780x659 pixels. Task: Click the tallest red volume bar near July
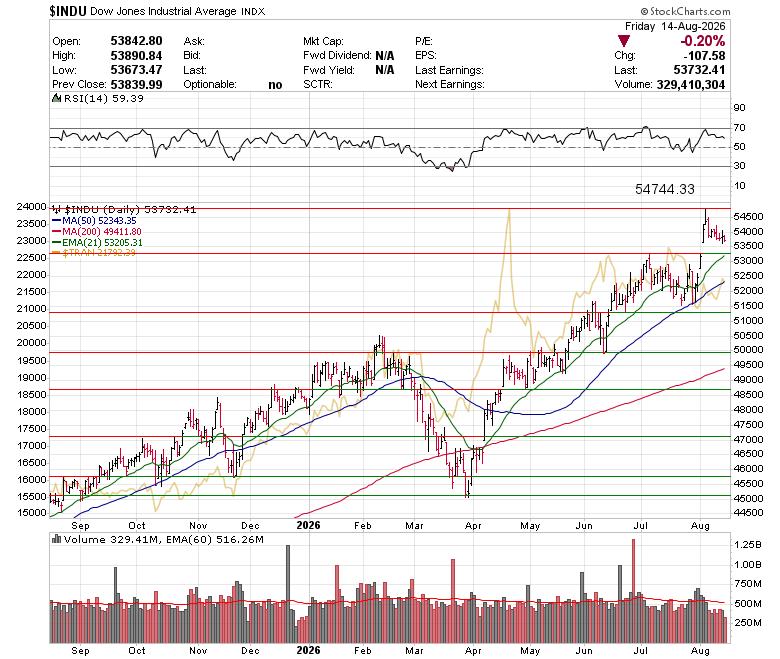(633, 591)
